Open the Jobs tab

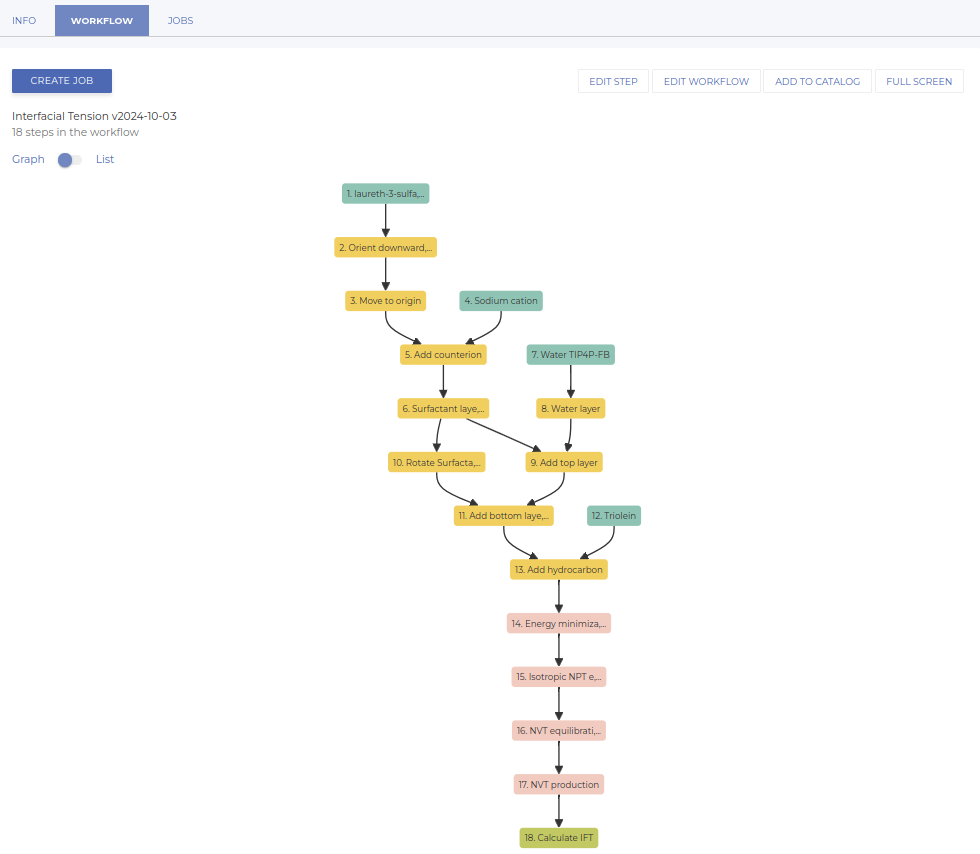tap(181, 20)
